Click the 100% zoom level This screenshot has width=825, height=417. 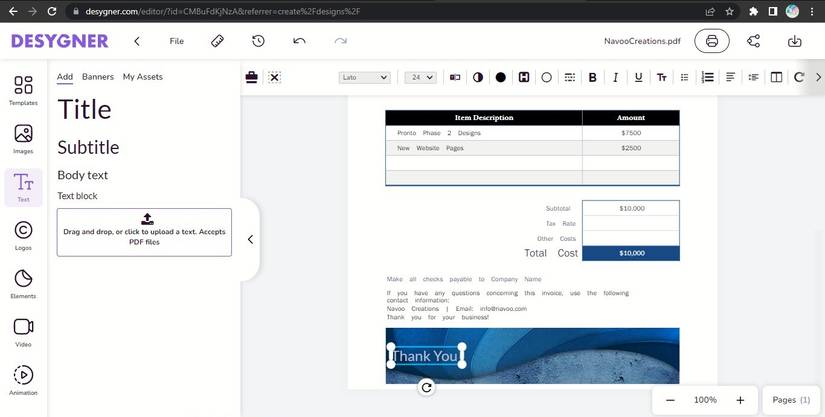coord(705,400)
